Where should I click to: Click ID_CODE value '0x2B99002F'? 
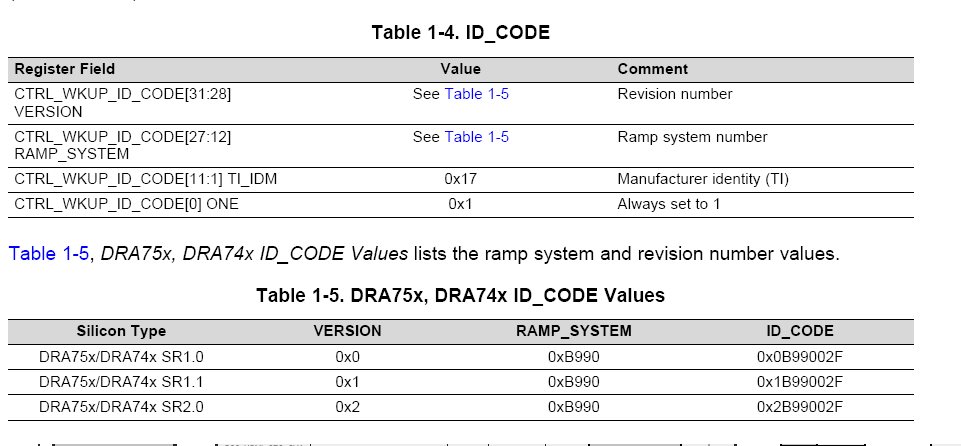[800, 407]
